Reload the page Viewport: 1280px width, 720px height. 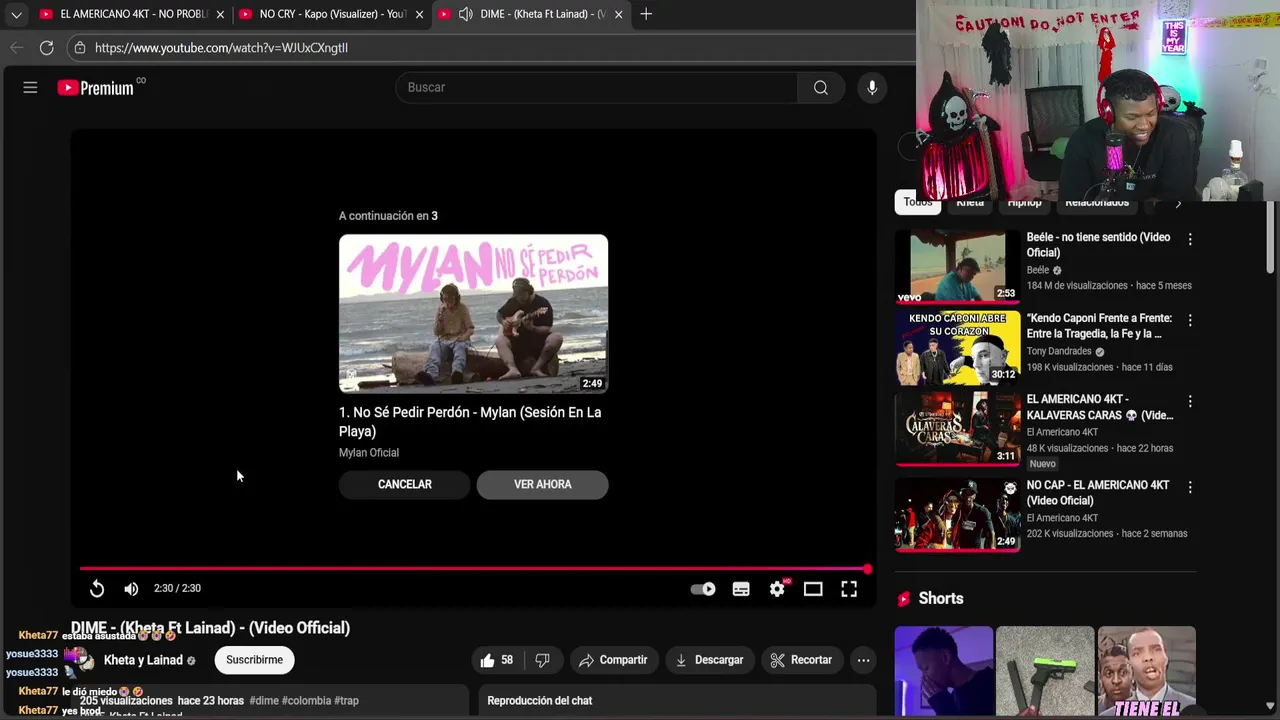click(46, 47)
